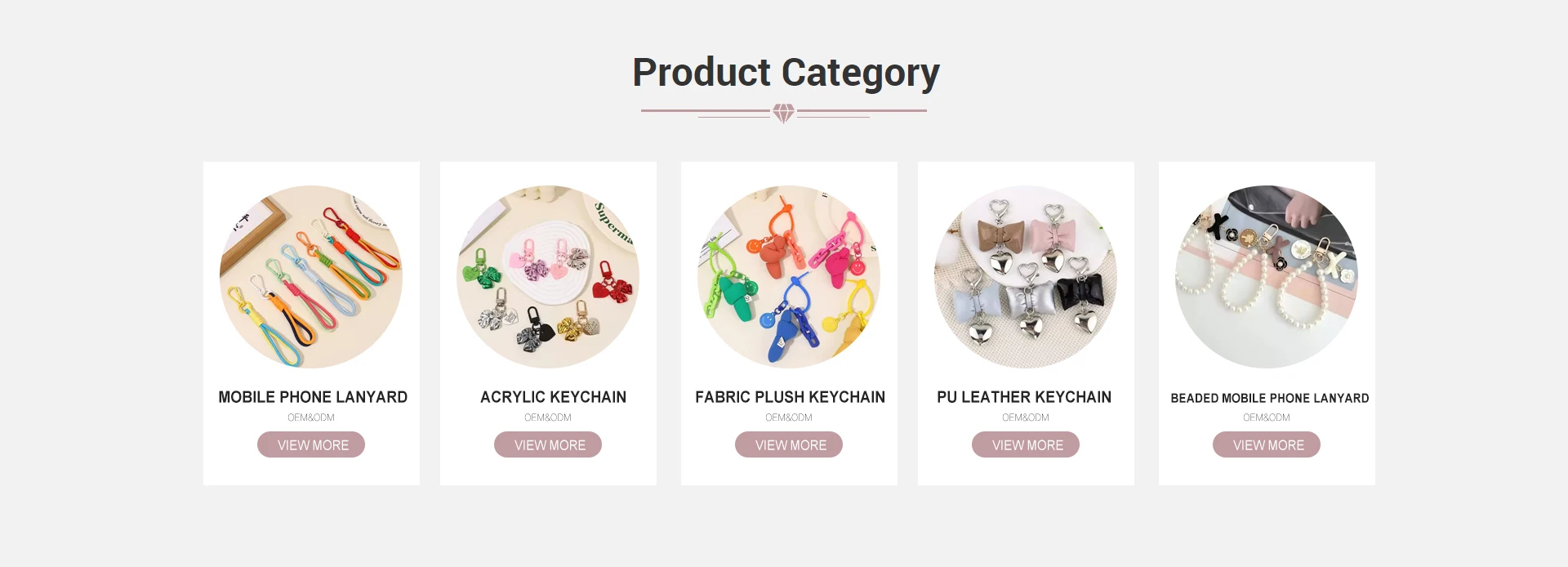The height and width of the screenshot is (567, 1568).
Task: Click View More under Beaded Mobile Phone Lanyard
Action: tap(1267, 444)
